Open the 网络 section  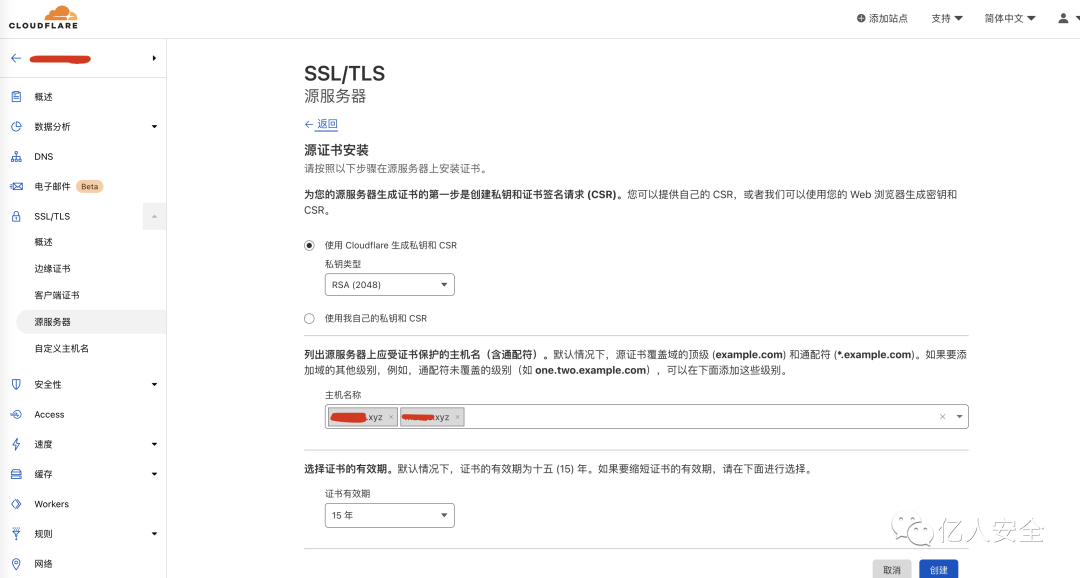click(x=44, y=564)
